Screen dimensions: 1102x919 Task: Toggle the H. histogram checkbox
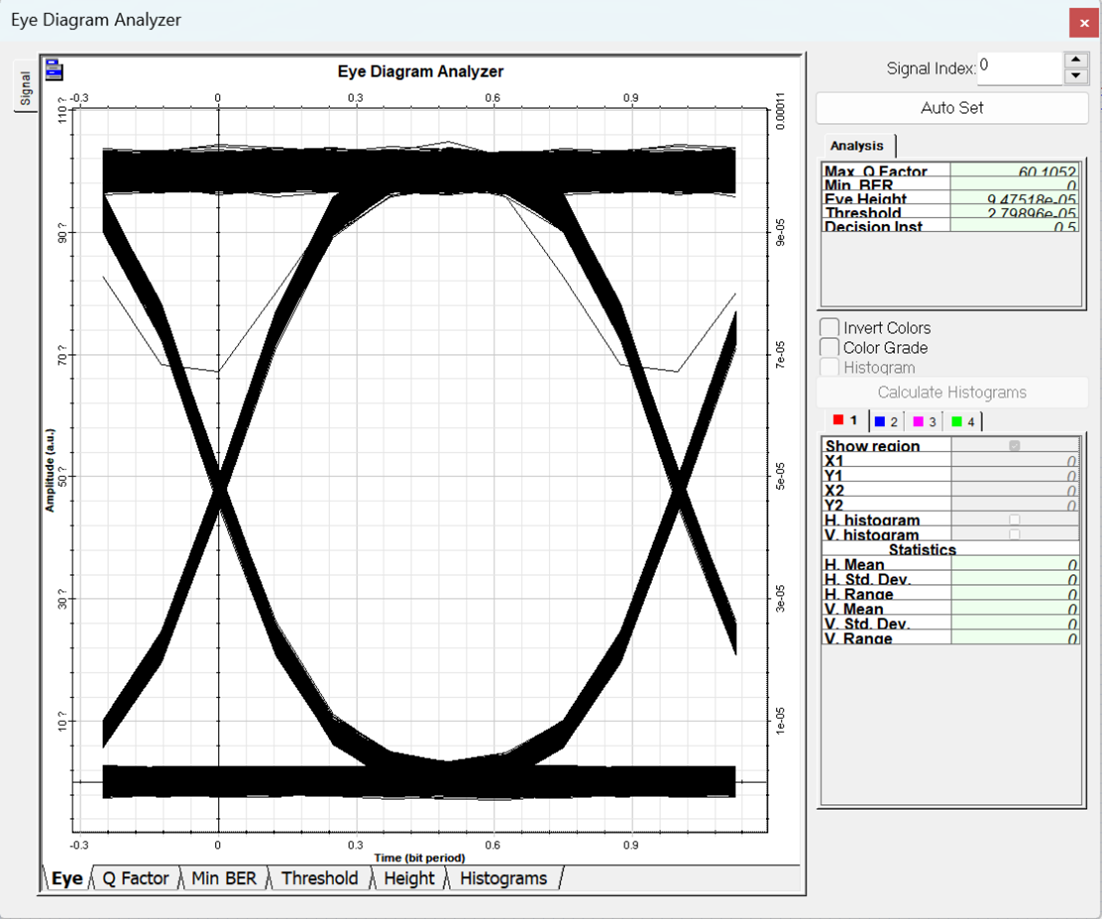pyautogui.click(x=1015, y=520)
